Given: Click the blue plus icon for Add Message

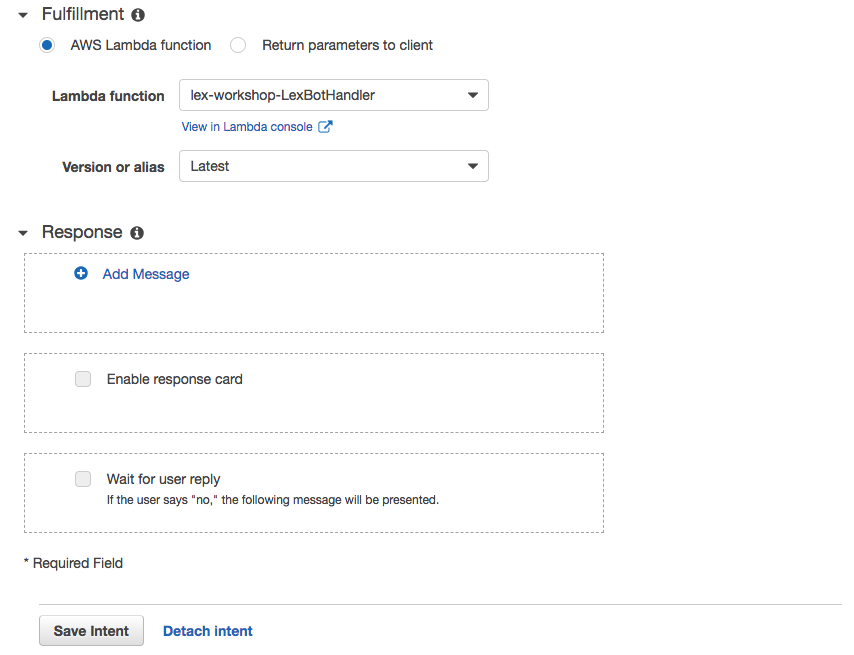Looking at the screenshot, I should pos(81,273).
